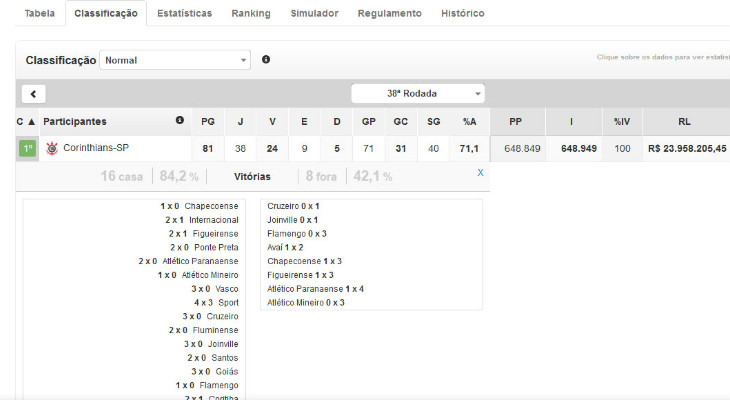Go to the Regulamento tab
The height and width of the screenshot is (400, 730).
click(389, 14)
